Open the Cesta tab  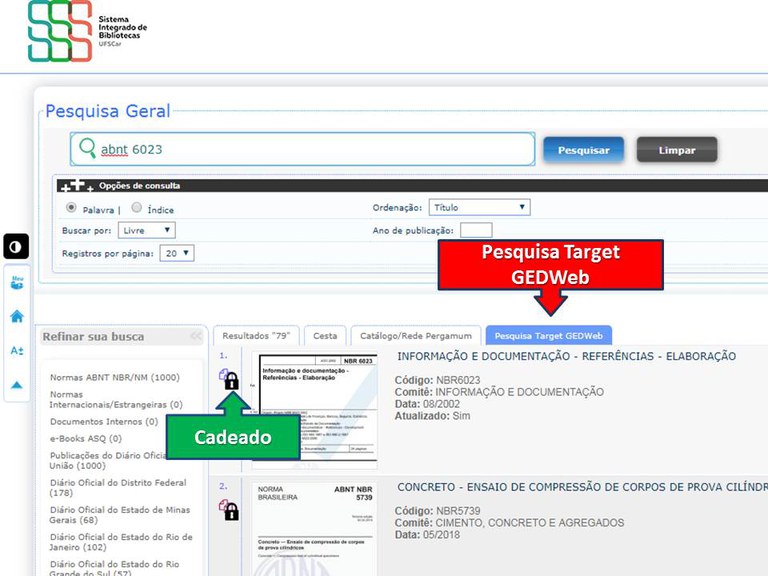(325, 336)
